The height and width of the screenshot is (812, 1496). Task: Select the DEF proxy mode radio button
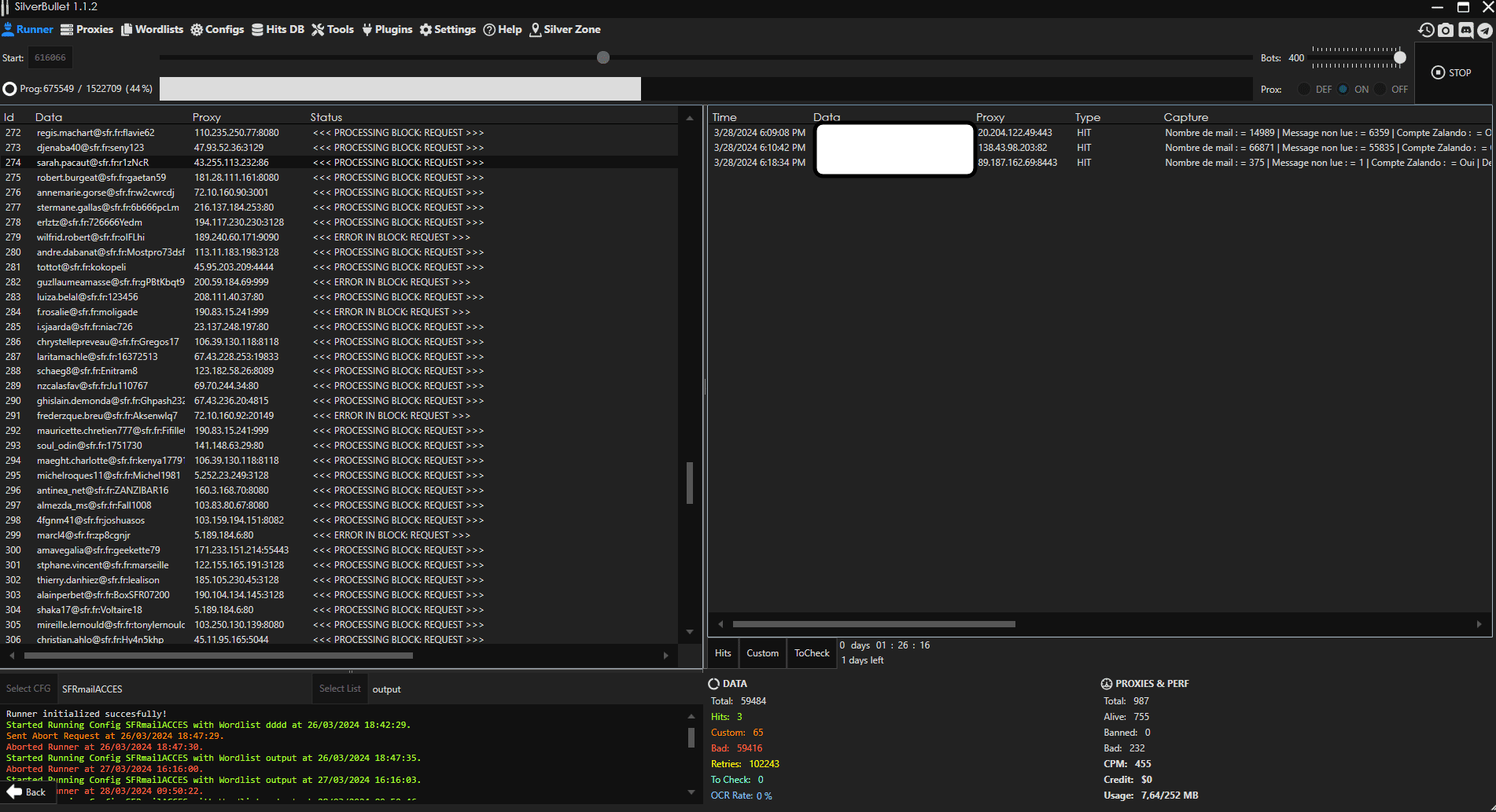pyautogui.click(x=1304, y=89)
